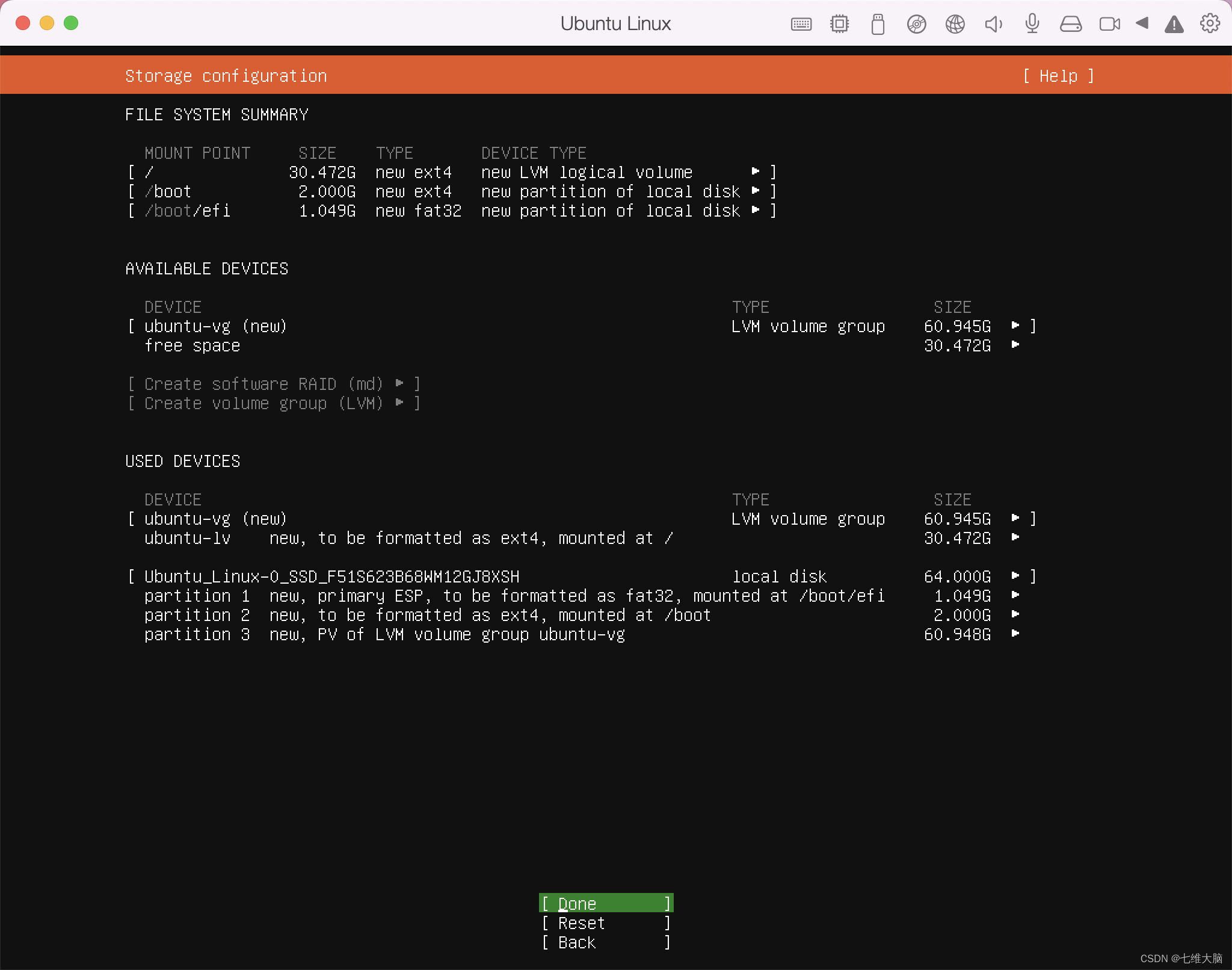Click the keyboard icon in VM toolbar
The width and height of the screenshot is (1232, 970).
click(x=801, y=24)
